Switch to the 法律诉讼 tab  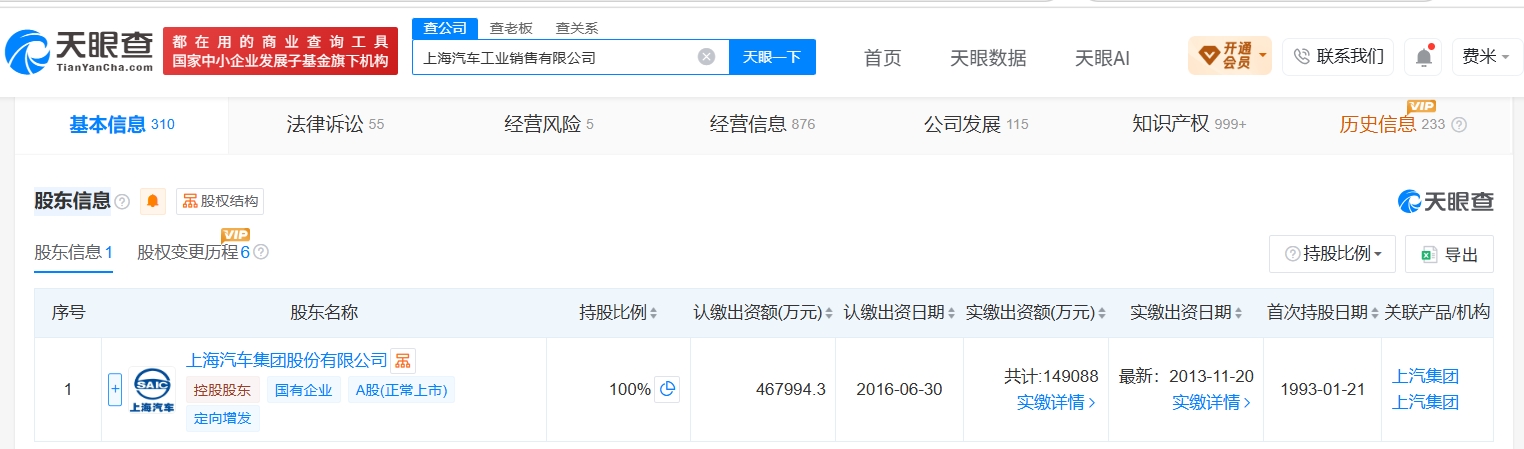pyautogui.click(x=335, y=125)
